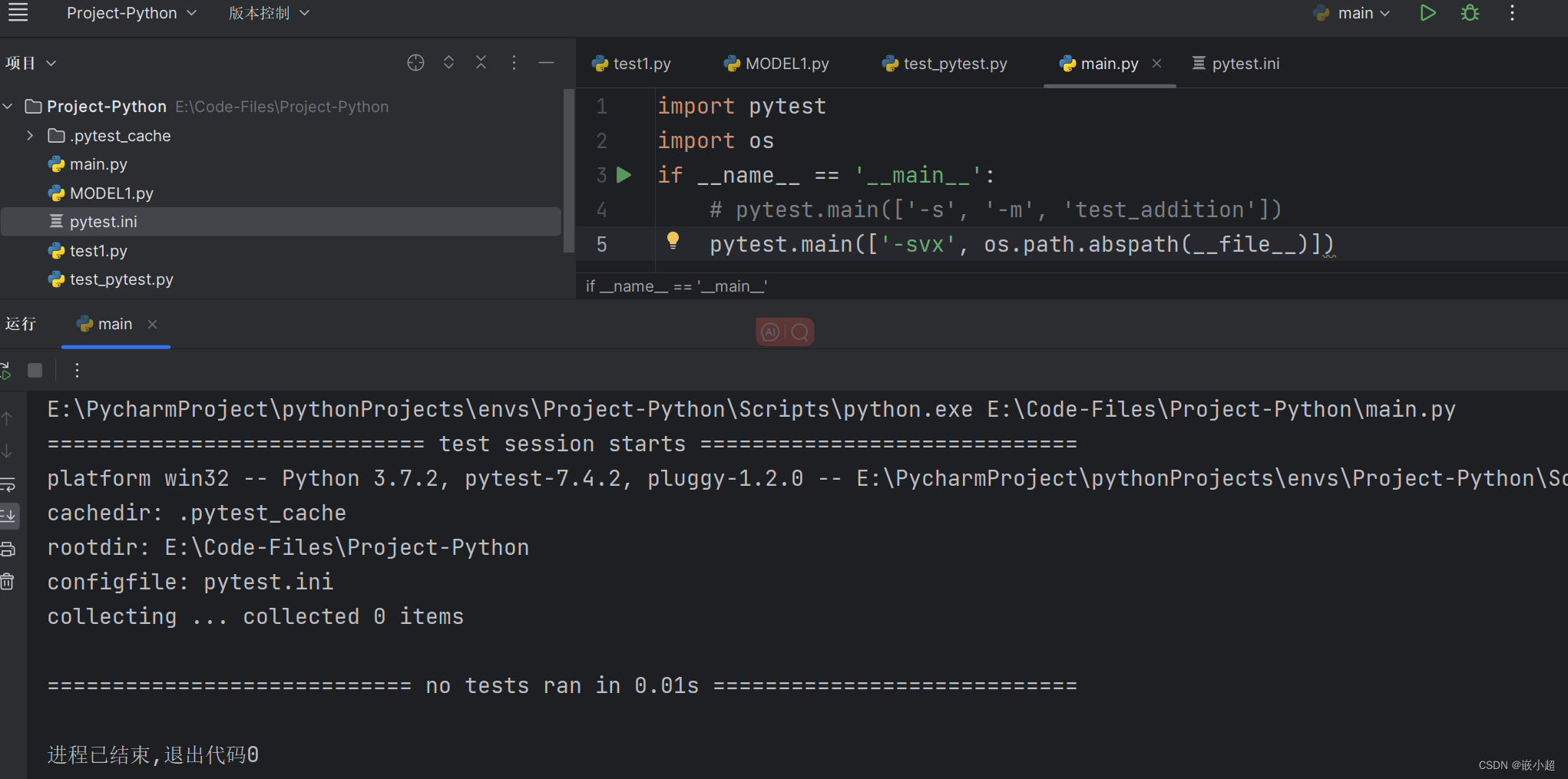
Task: Open the Project-Python project dropdown
Action: 131,13
